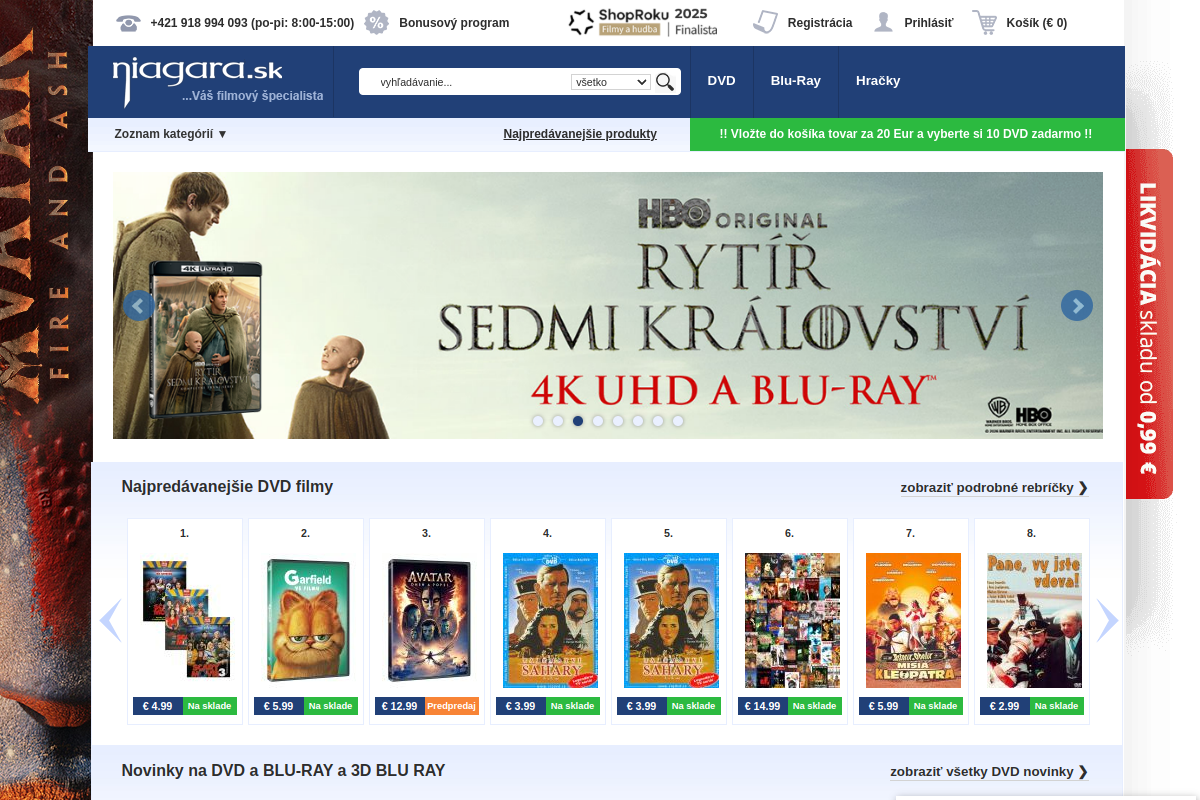Viewport: 1200px width, 800px height.
Task: Select fifth banner pagination dot
Action: (x=618, y=421)
